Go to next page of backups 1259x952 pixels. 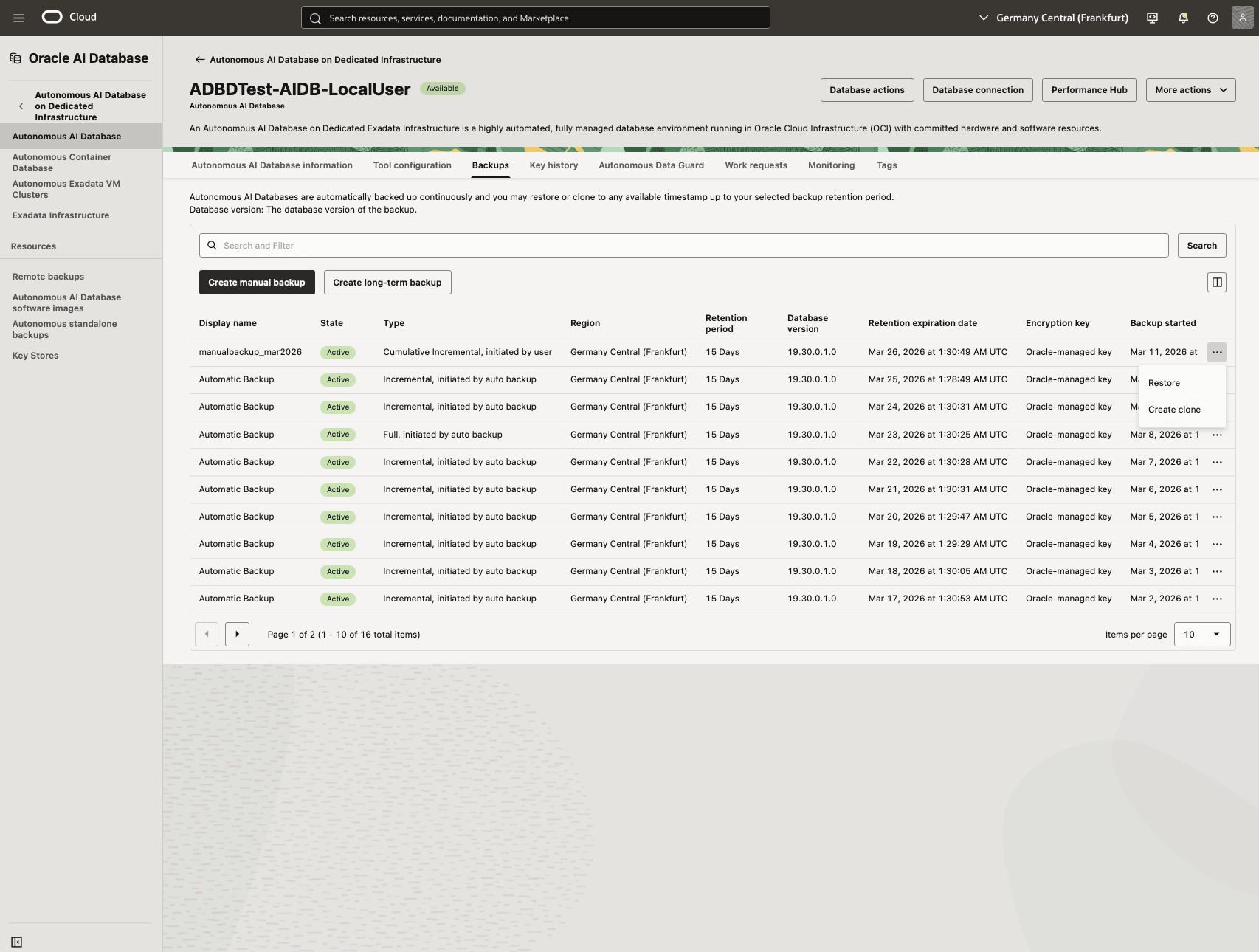tap(237, 635)
